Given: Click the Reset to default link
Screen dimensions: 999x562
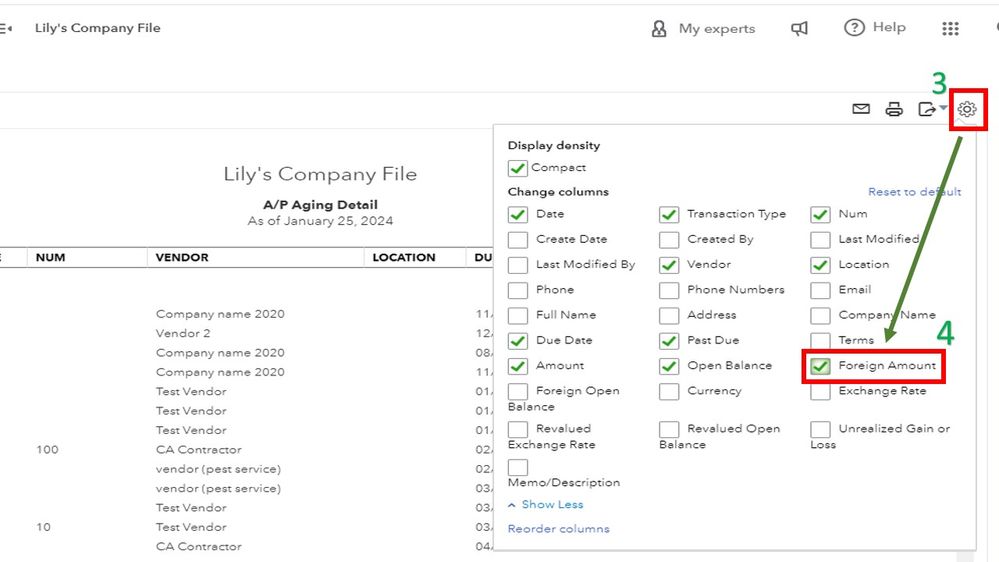Looking at the screenshot, I should coord(914,192).
